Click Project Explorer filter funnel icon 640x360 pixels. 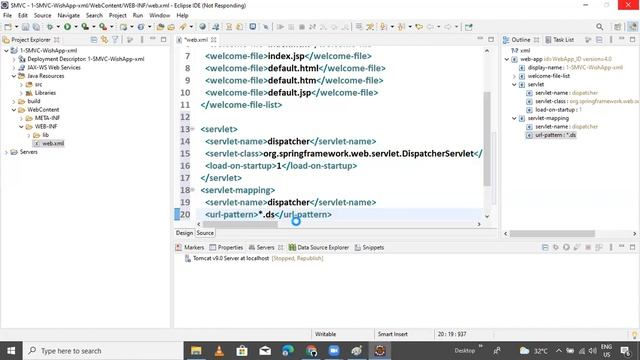[x=116, y=40]
